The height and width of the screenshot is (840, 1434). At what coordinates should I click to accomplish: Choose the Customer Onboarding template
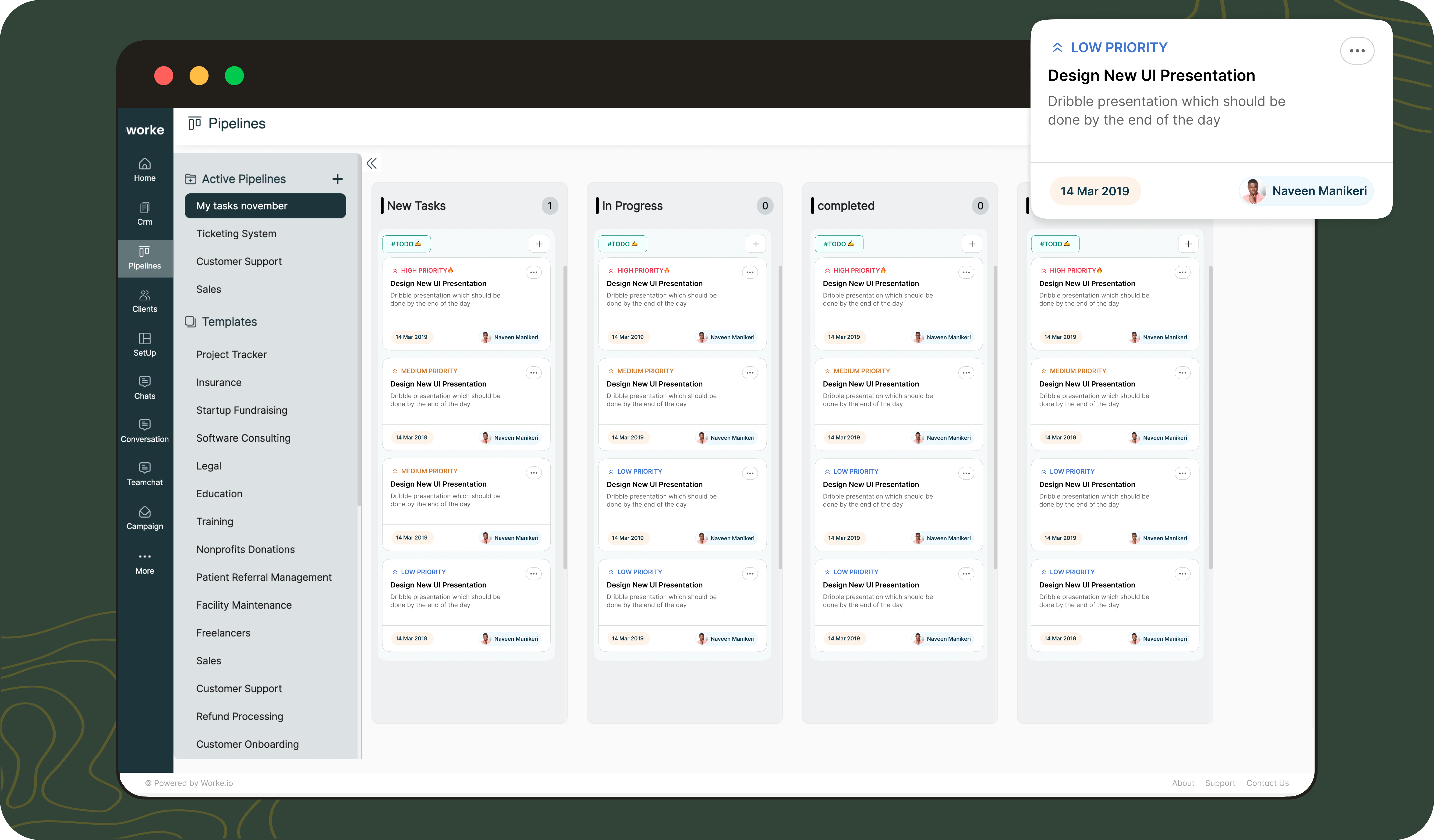coord(247,745)
